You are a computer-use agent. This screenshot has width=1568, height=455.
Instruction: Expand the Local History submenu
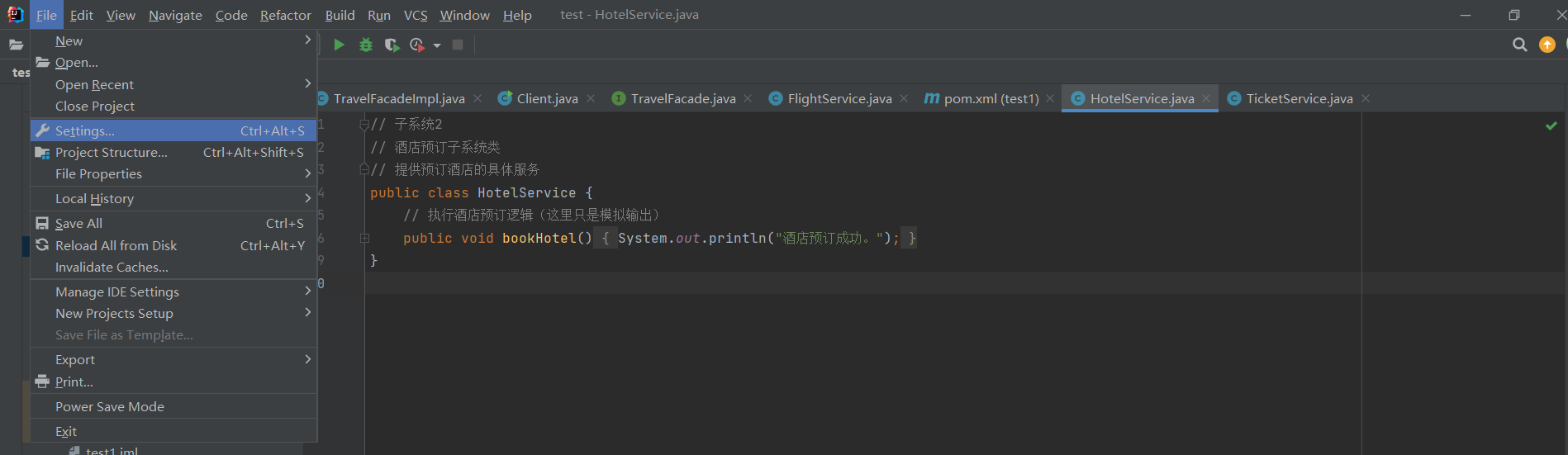point(307,198)
